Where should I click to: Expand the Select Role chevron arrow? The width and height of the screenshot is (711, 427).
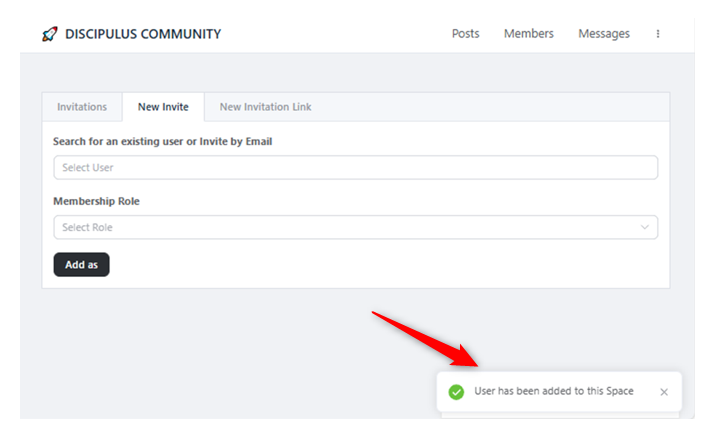645,228
